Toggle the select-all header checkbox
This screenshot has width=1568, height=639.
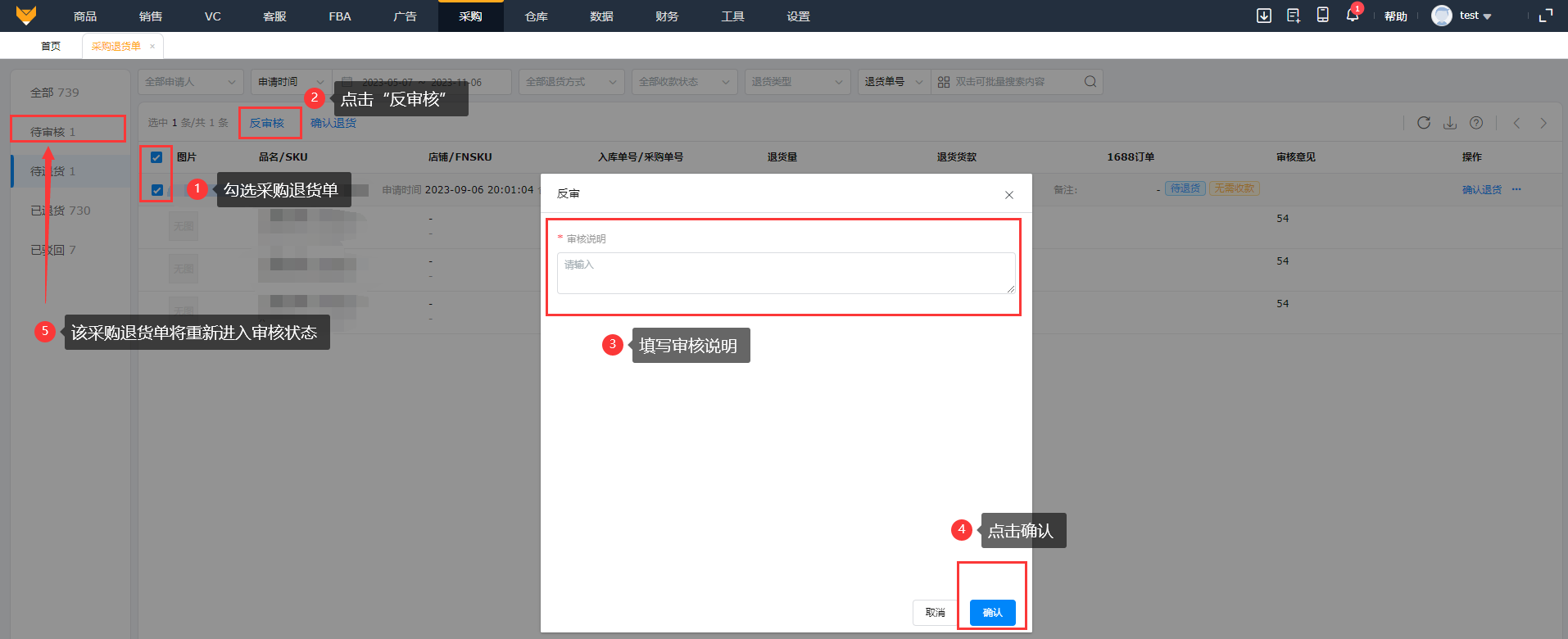click(156, 157)
